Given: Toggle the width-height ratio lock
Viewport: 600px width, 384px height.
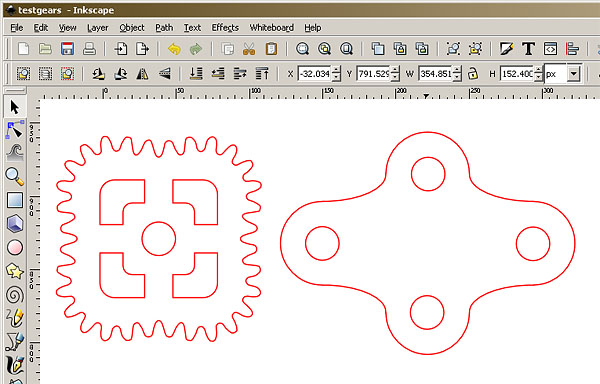Looking at the screenshot, I should 473,73.
